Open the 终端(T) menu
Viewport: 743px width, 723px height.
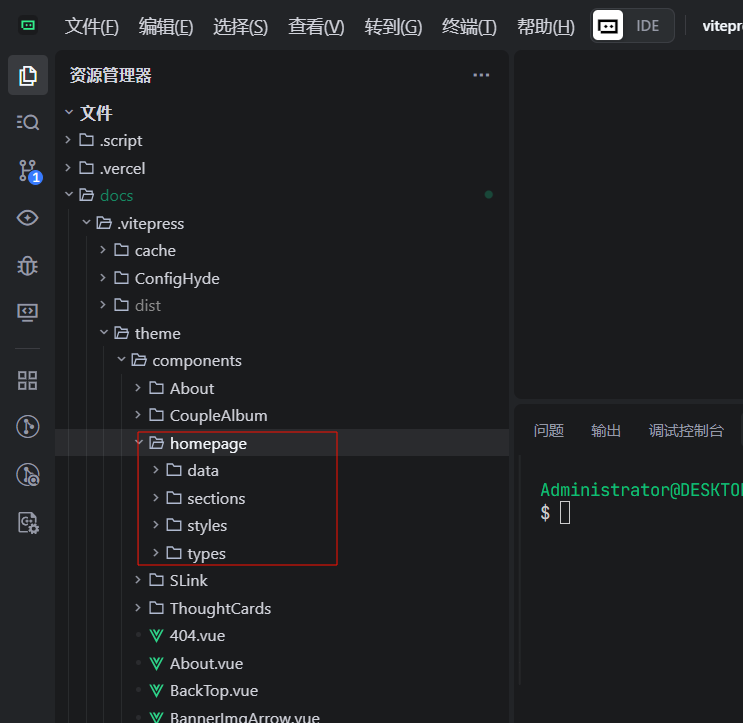(x=469, y=27)
